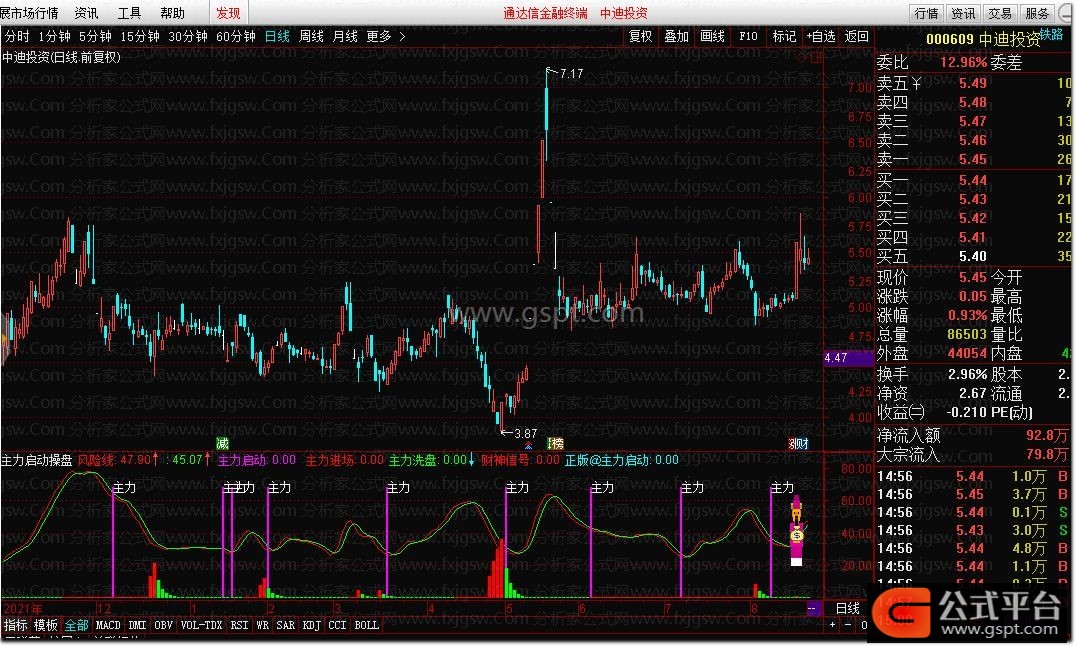The height and width of the screenshot is (646, 1077).
Task: Click the 行情 button at top right
Action: pyautogui.click(x=926, y=13)
